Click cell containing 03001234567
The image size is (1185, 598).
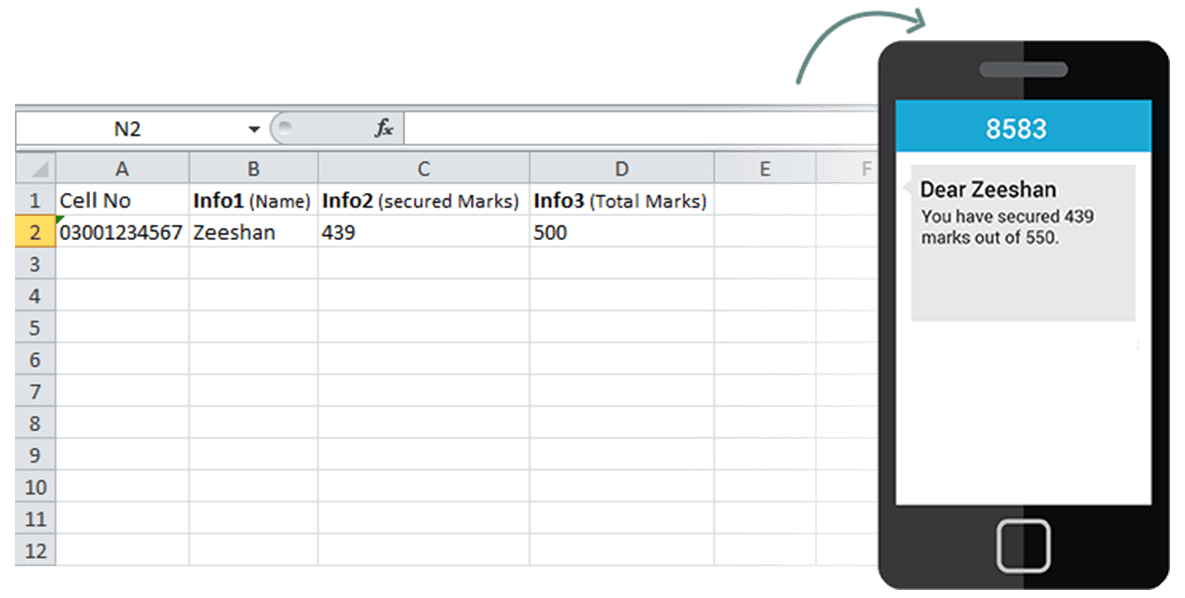click(x=122, y=233)
